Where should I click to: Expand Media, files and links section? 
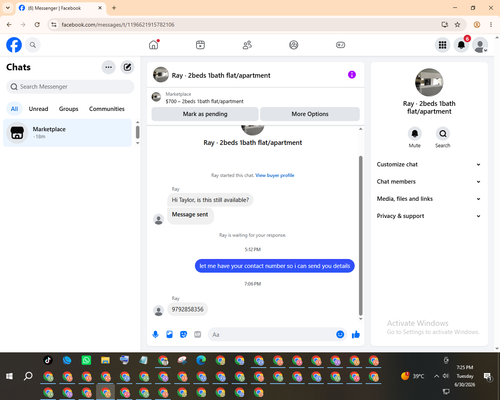(x=429, y=199)
